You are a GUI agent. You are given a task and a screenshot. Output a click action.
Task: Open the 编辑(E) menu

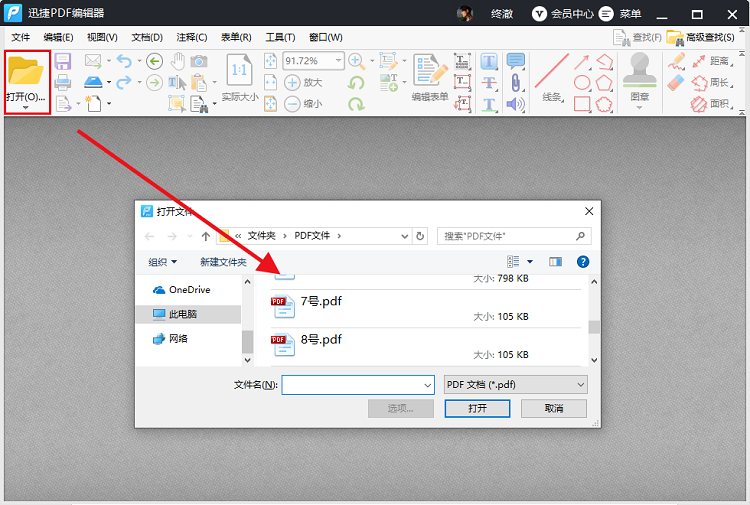click(58, 37)
